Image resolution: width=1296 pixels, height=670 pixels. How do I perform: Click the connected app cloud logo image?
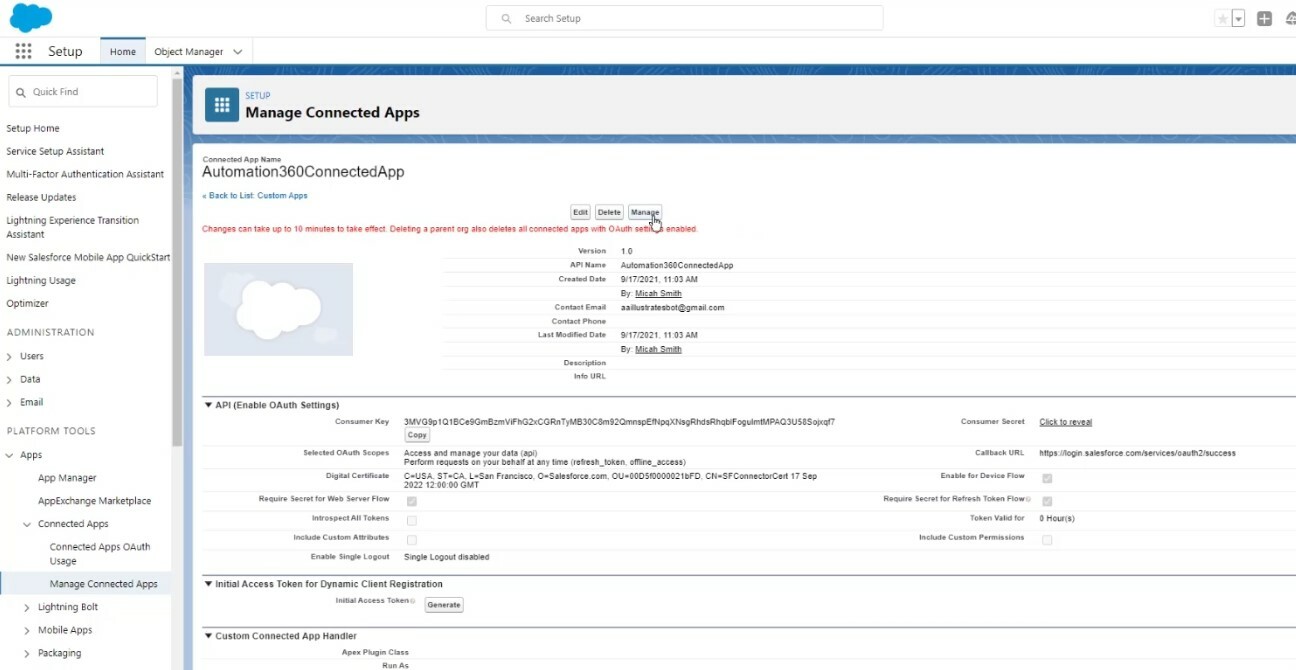click(278, 309)
